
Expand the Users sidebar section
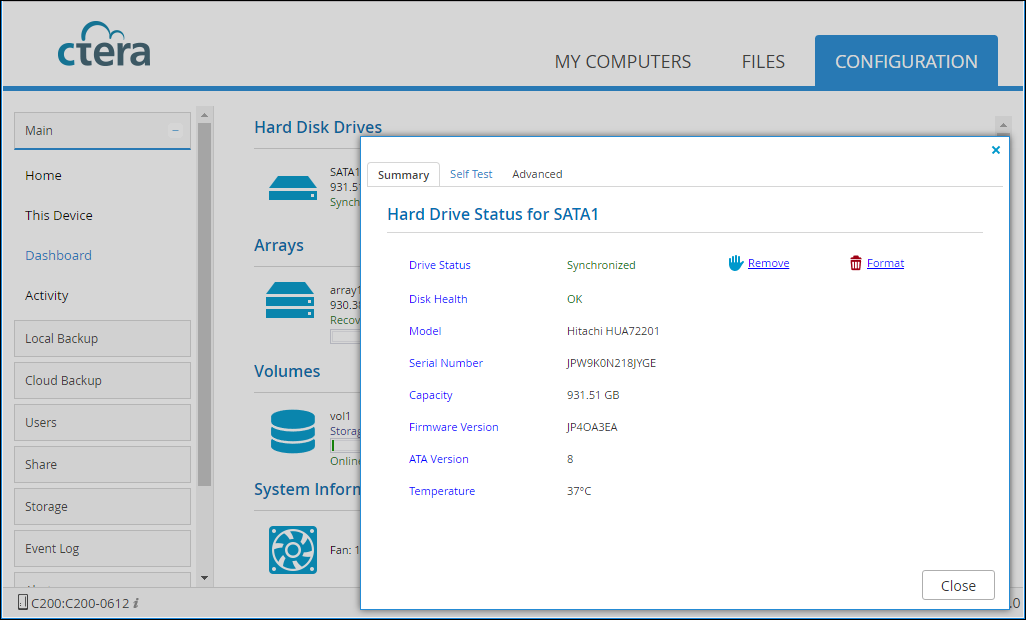tap(103, 422)
